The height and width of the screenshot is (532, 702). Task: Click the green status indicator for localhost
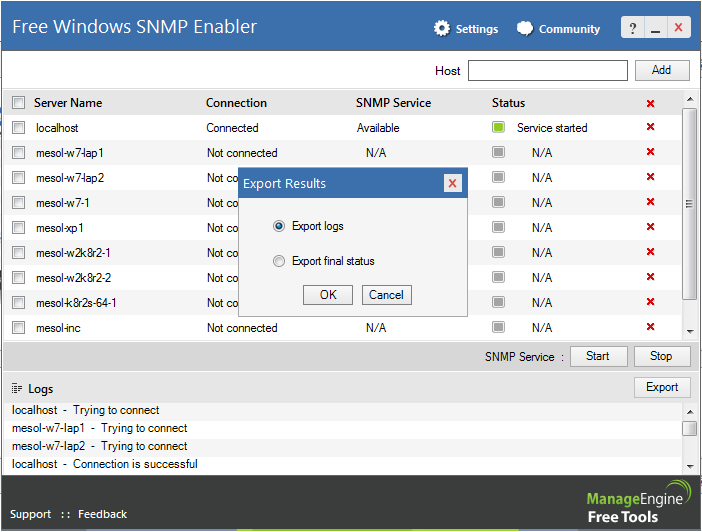498,127
